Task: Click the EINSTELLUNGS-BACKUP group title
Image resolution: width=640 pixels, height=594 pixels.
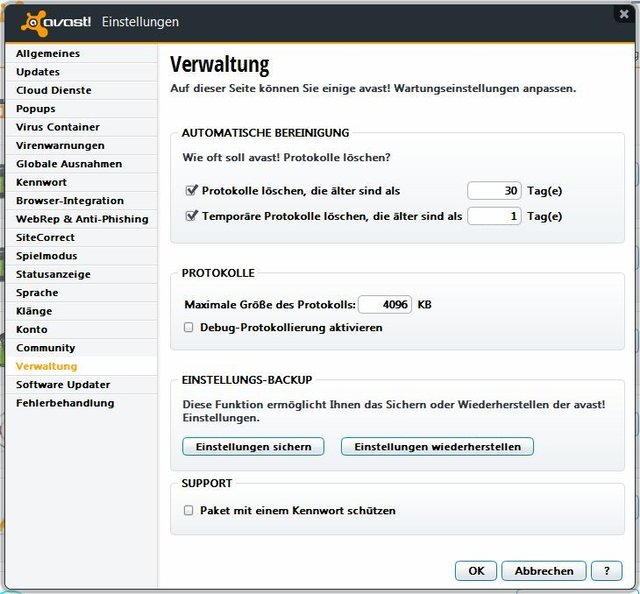Action: 247,380
